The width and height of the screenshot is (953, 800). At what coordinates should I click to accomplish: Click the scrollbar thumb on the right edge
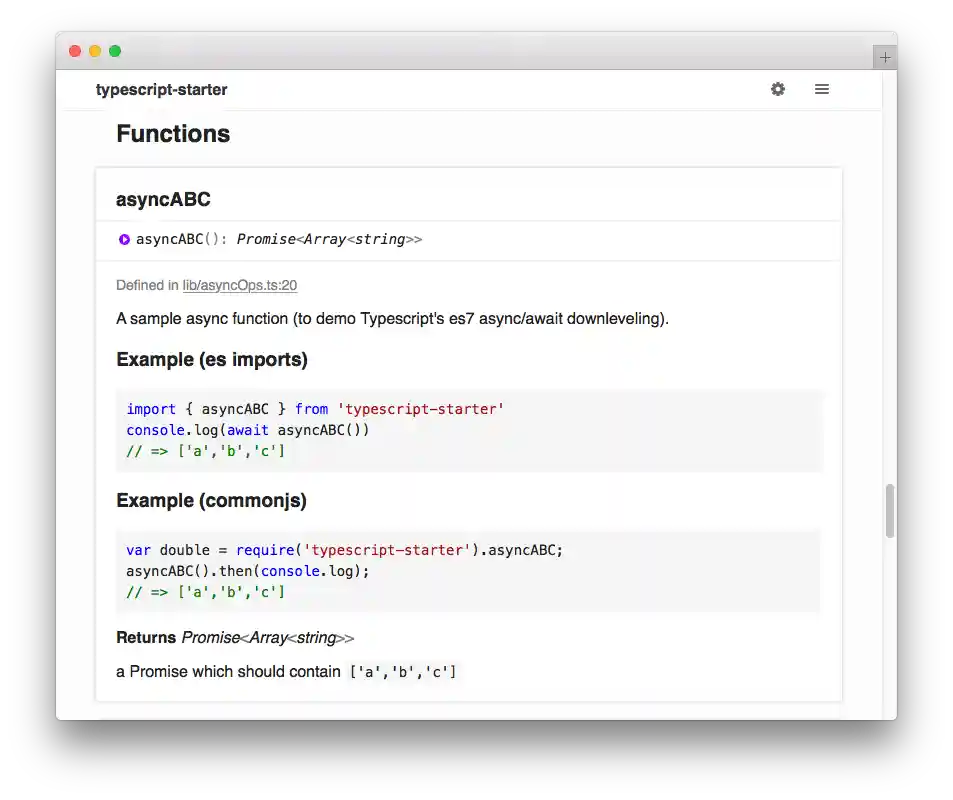click(x=888, y=510)
